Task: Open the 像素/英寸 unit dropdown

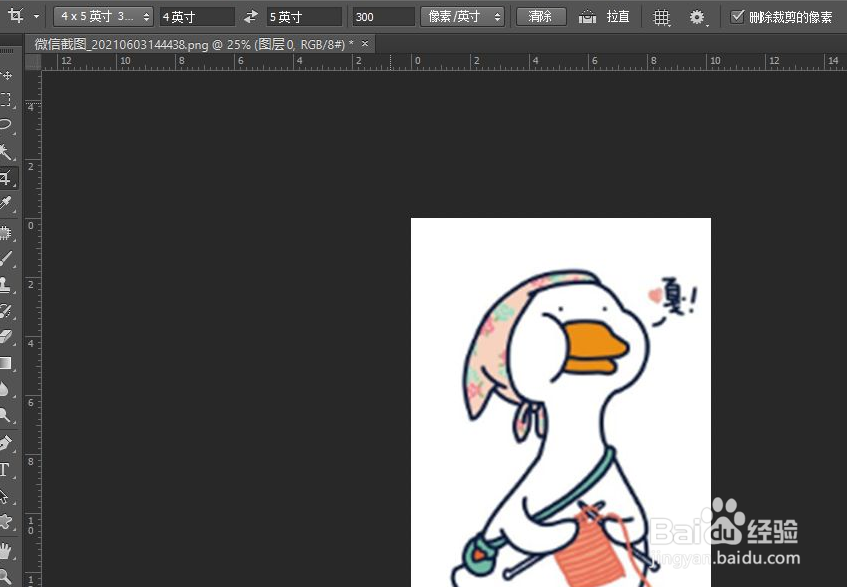Action: pyautogui.click(x=462, y=17)
